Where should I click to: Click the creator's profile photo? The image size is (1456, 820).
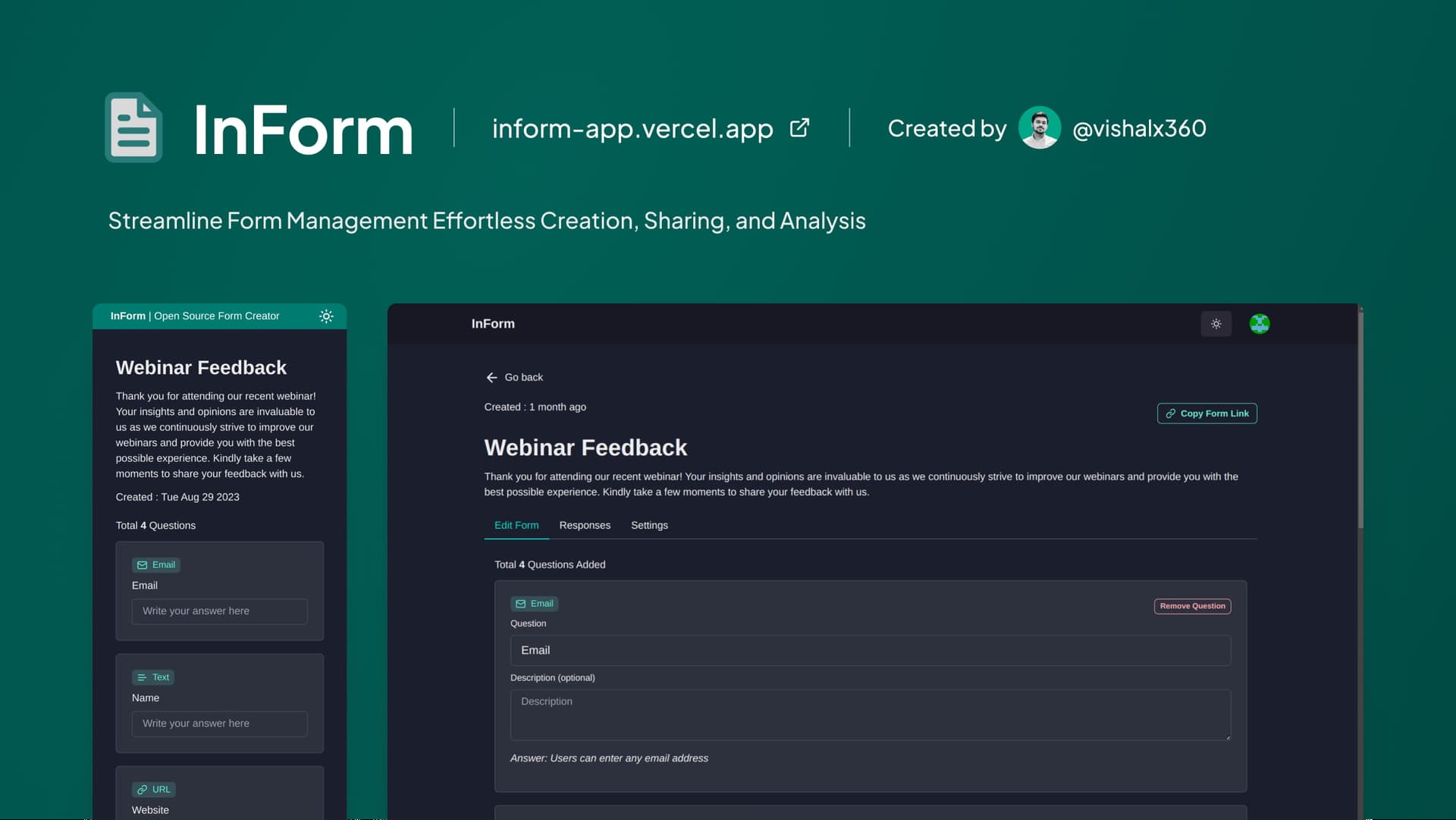click(1039, 127)
